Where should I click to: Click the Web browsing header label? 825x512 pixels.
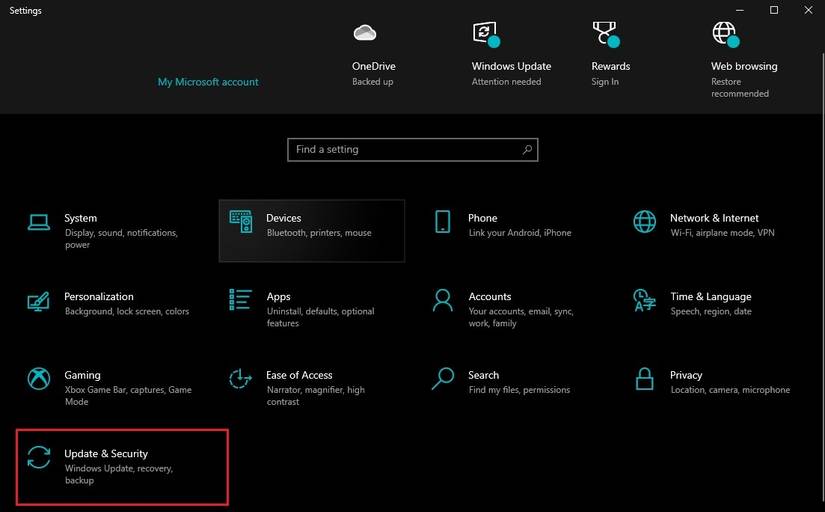744,66
